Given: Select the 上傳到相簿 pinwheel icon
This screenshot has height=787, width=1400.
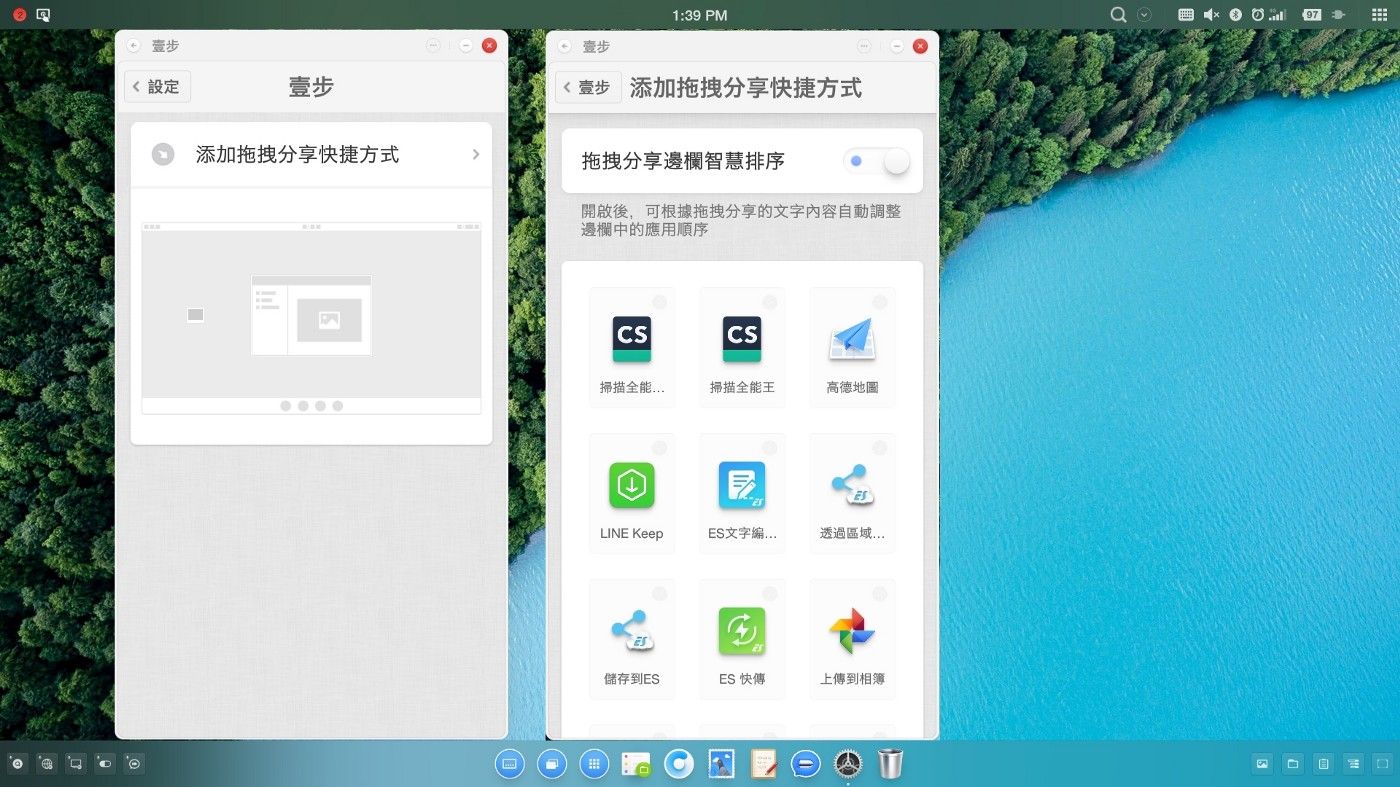Looking at the screenshot, I should [852, 631].
